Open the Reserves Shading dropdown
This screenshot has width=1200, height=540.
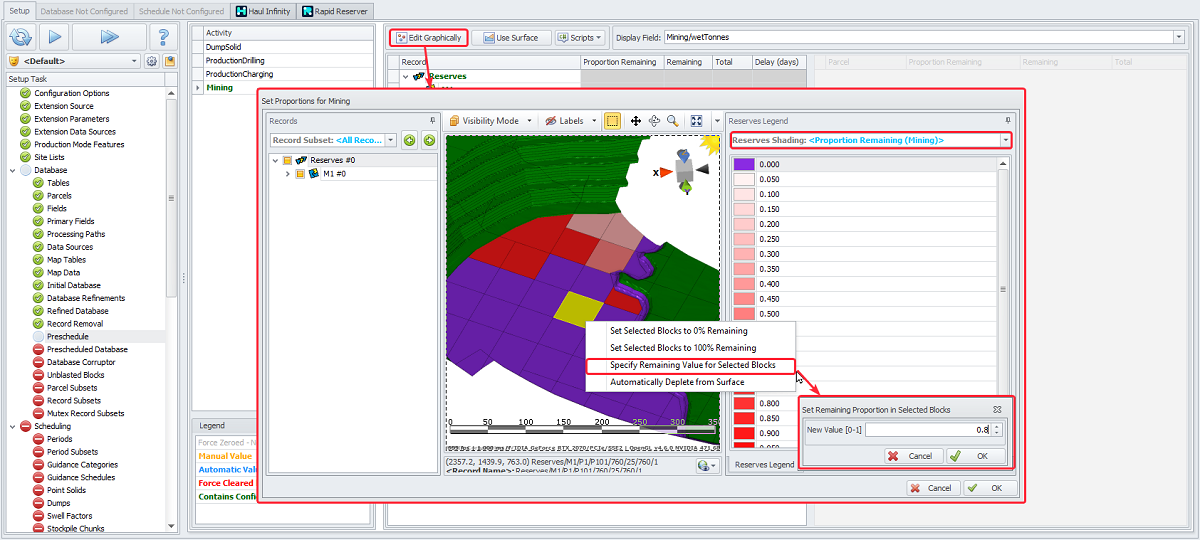[1004, 140]
